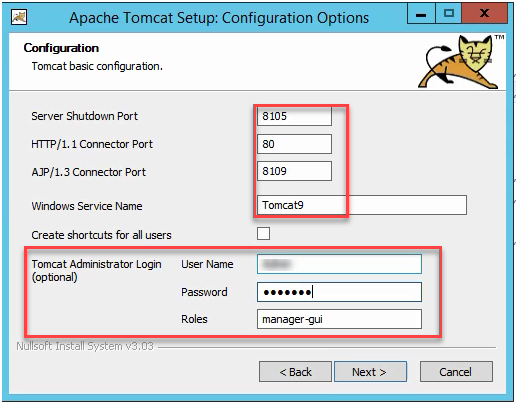Click the HTTP/1.1 Connector Port field showing 80
The width and height of the screenshot is (516, 402).
pyautogui.click(x=294, y=144)
